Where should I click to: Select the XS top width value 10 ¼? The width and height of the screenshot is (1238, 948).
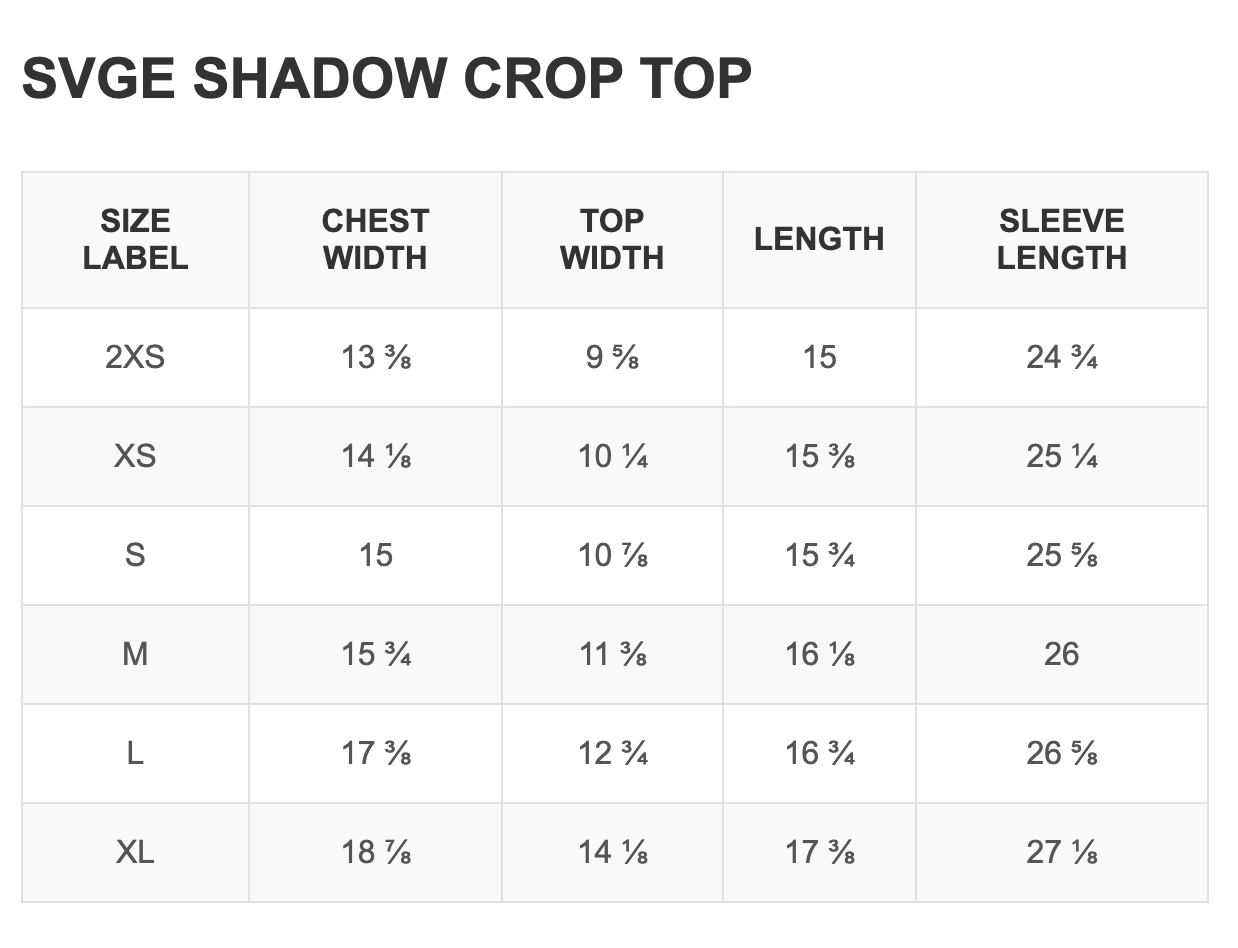(613, 456)
